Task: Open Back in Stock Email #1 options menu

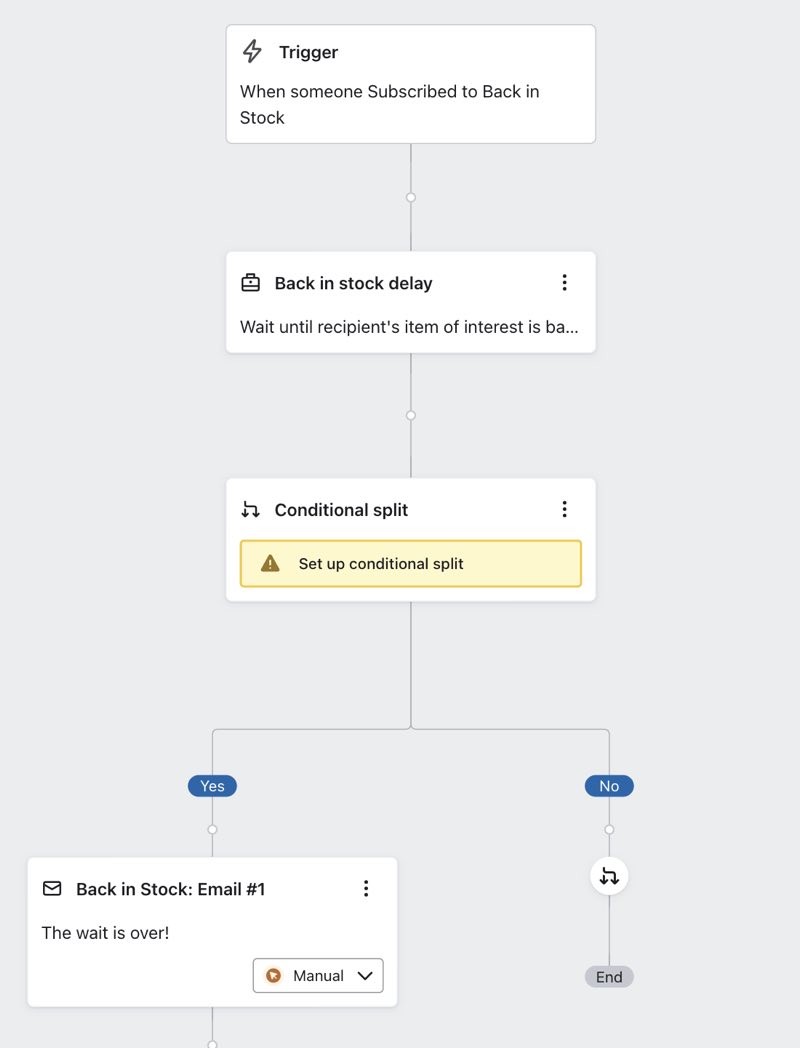Action: pos(366,888)
